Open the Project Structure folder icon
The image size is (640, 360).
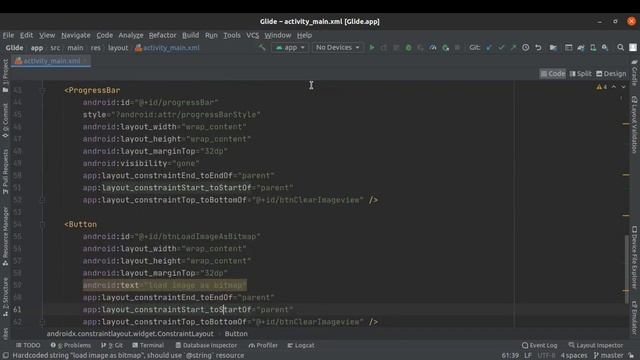(553, 48)
